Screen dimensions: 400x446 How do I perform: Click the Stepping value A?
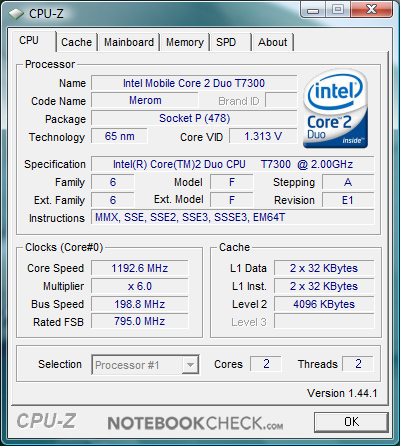coord(348,182)
